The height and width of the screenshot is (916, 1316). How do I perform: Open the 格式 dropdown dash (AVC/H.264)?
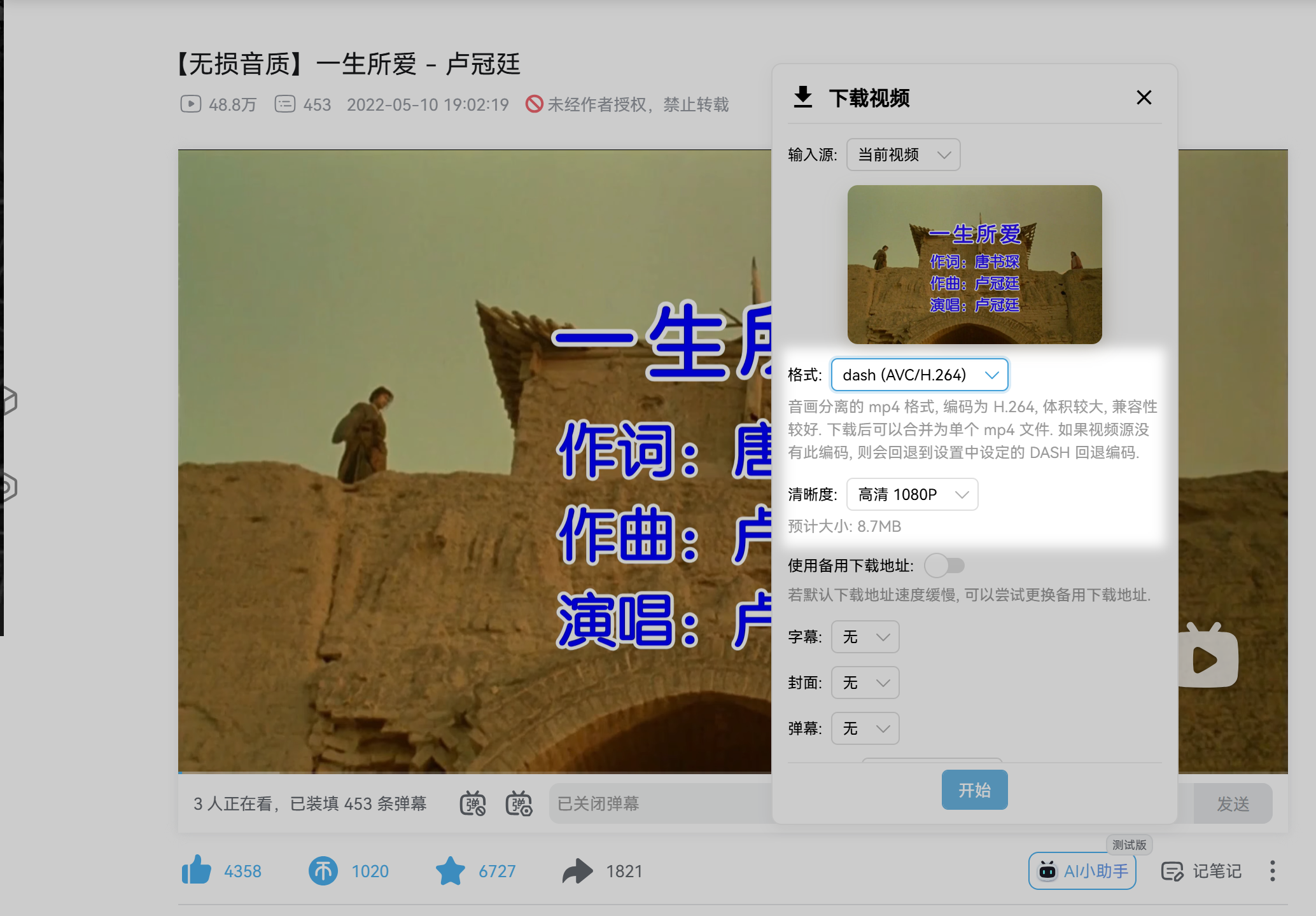920,375
